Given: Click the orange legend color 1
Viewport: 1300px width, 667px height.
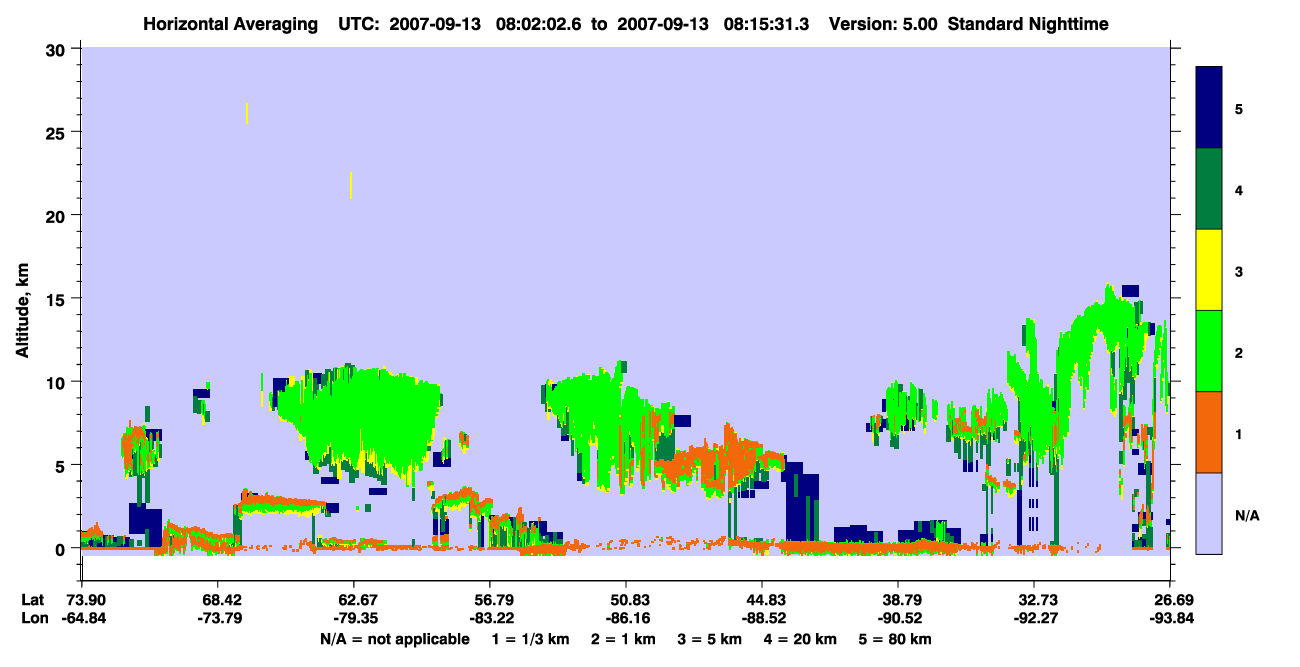Looking at the screenshot, I should tap(1209, 432).
